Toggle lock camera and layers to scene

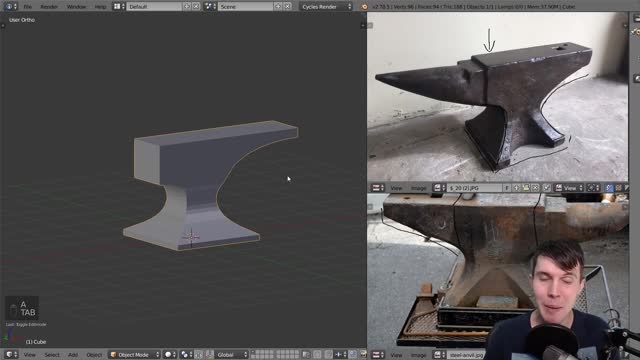[x=306, y=355]
